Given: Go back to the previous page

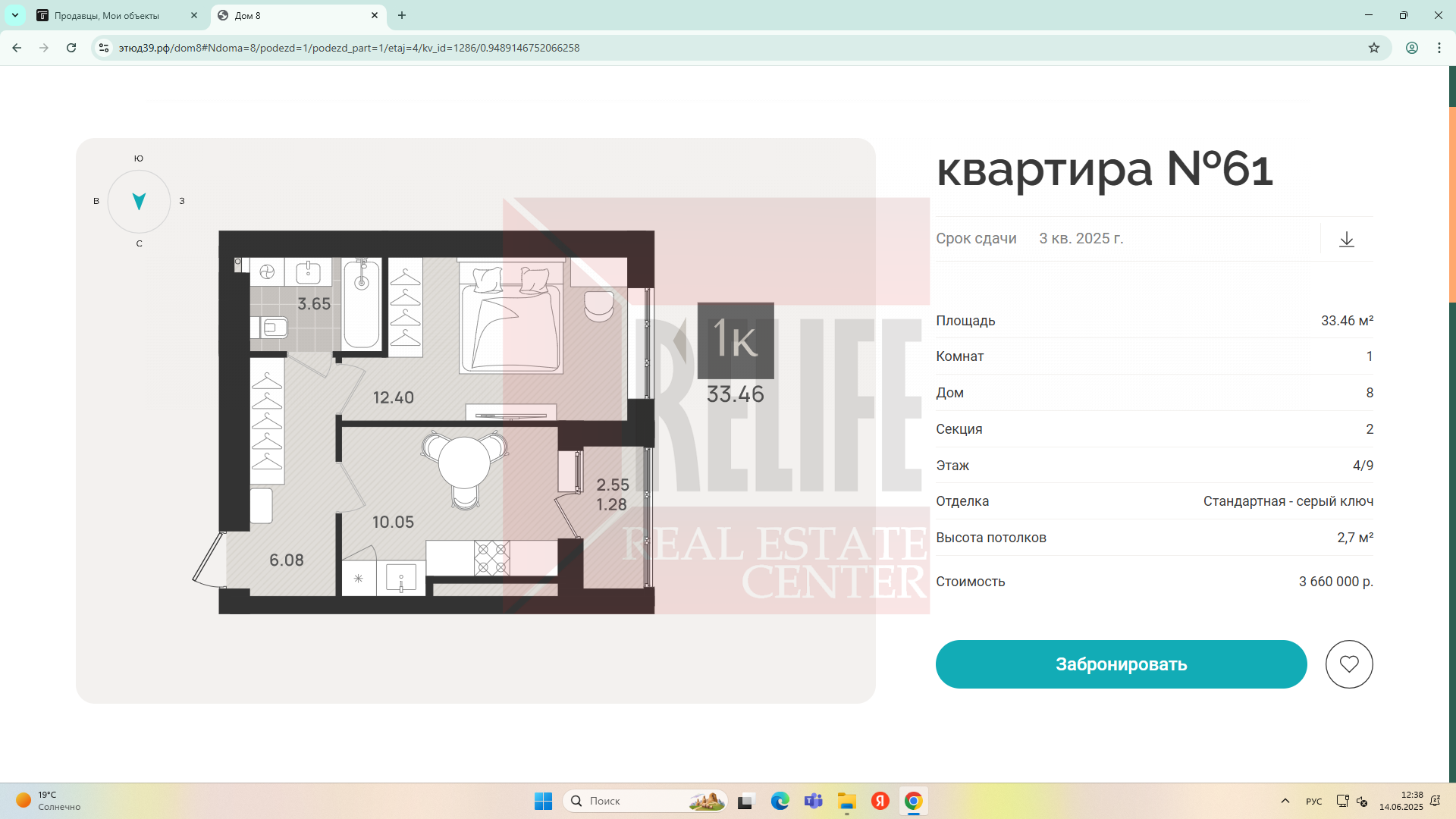Looking at the screenshot, I should (x=17, y=48).
